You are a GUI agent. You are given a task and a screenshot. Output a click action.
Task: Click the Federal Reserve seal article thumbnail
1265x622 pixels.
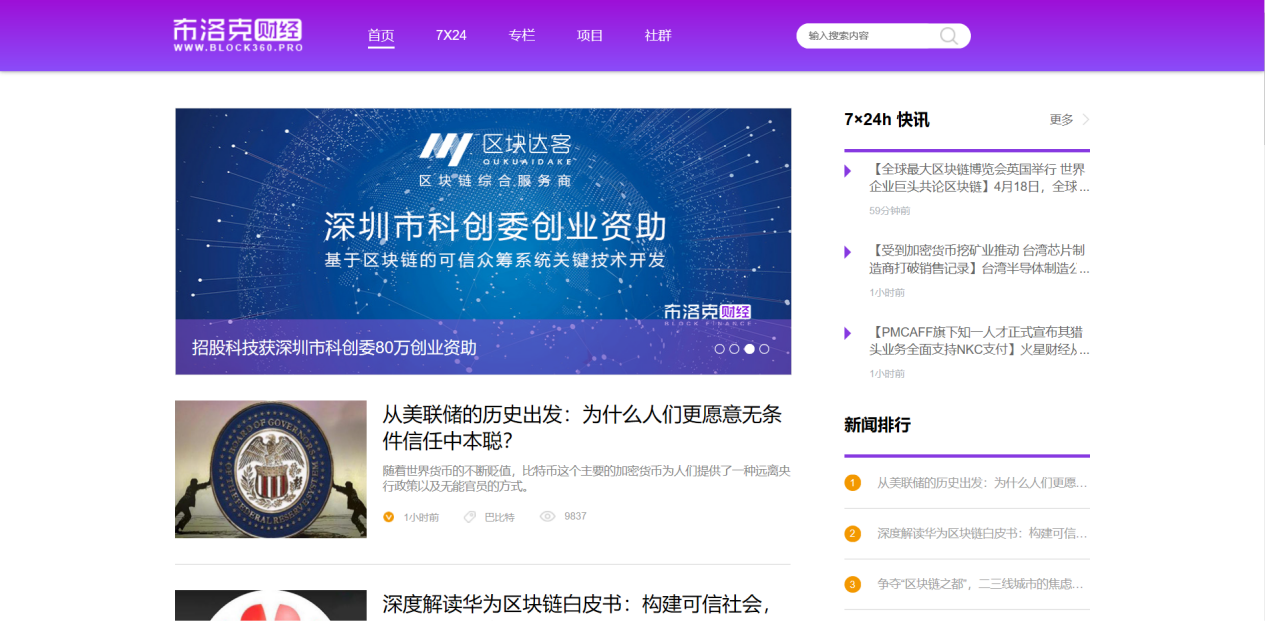(271, 469)
